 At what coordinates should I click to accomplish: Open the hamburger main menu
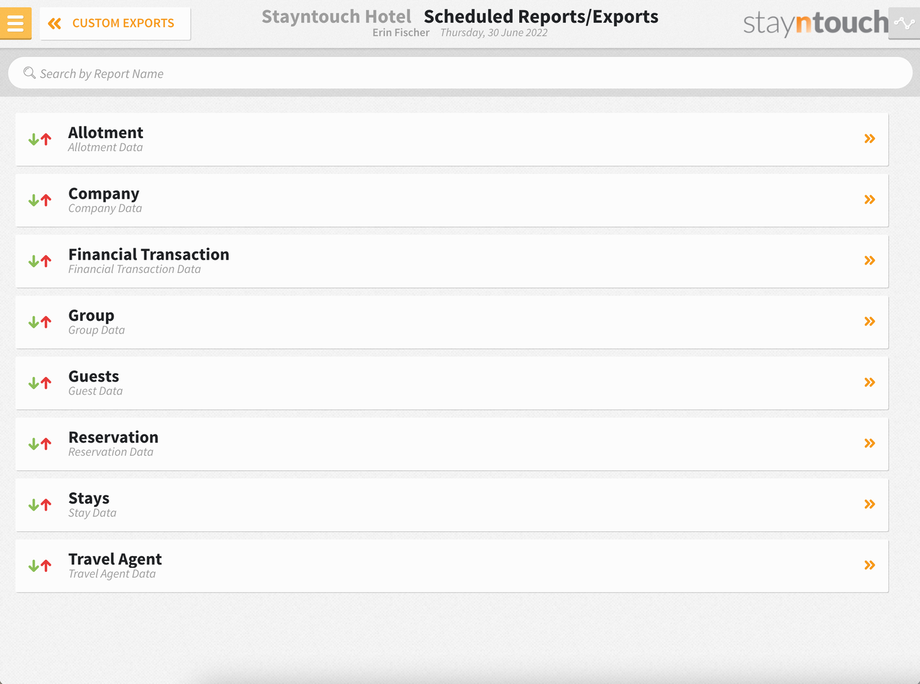pos(15,23)
